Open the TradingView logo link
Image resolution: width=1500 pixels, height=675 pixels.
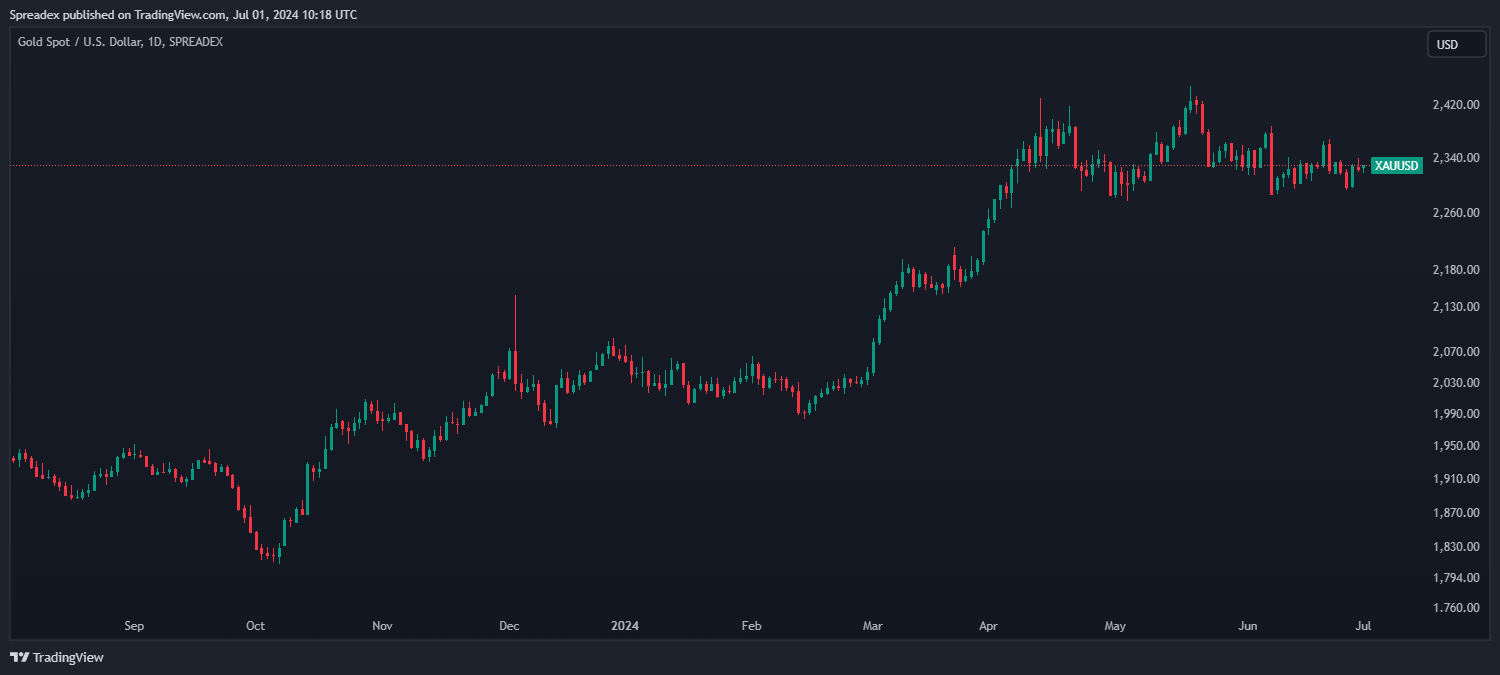[57, 657]
